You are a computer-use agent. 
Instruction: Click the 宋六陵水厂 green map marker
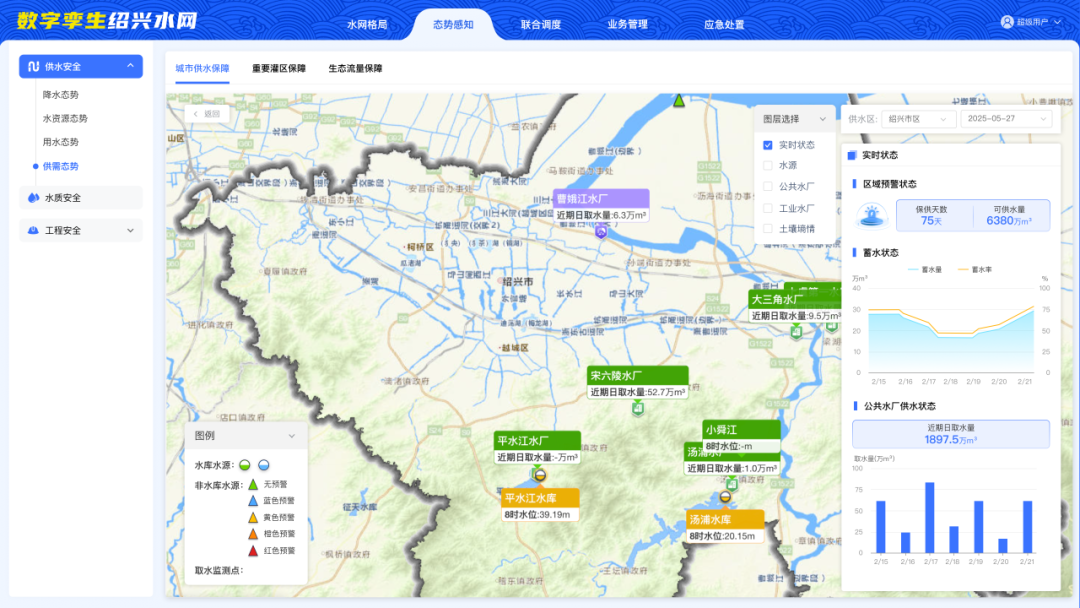(x=638, y=408)
